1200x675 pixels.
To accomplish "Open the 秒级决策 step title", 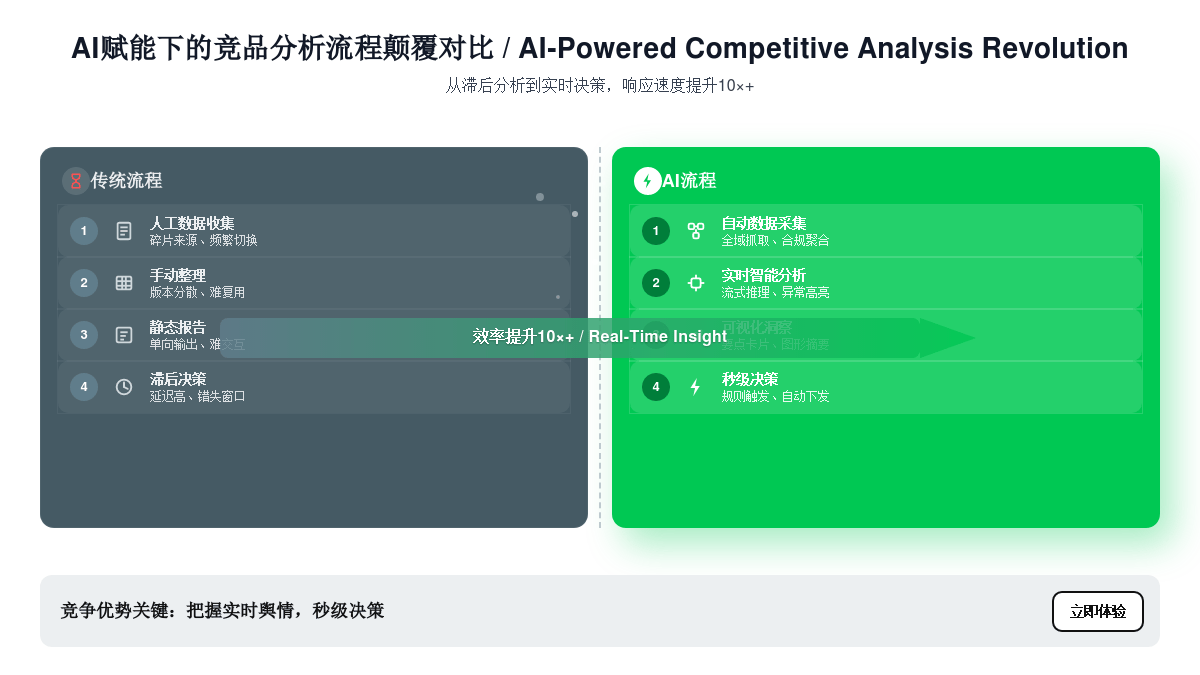I will (x=750, y=379).
